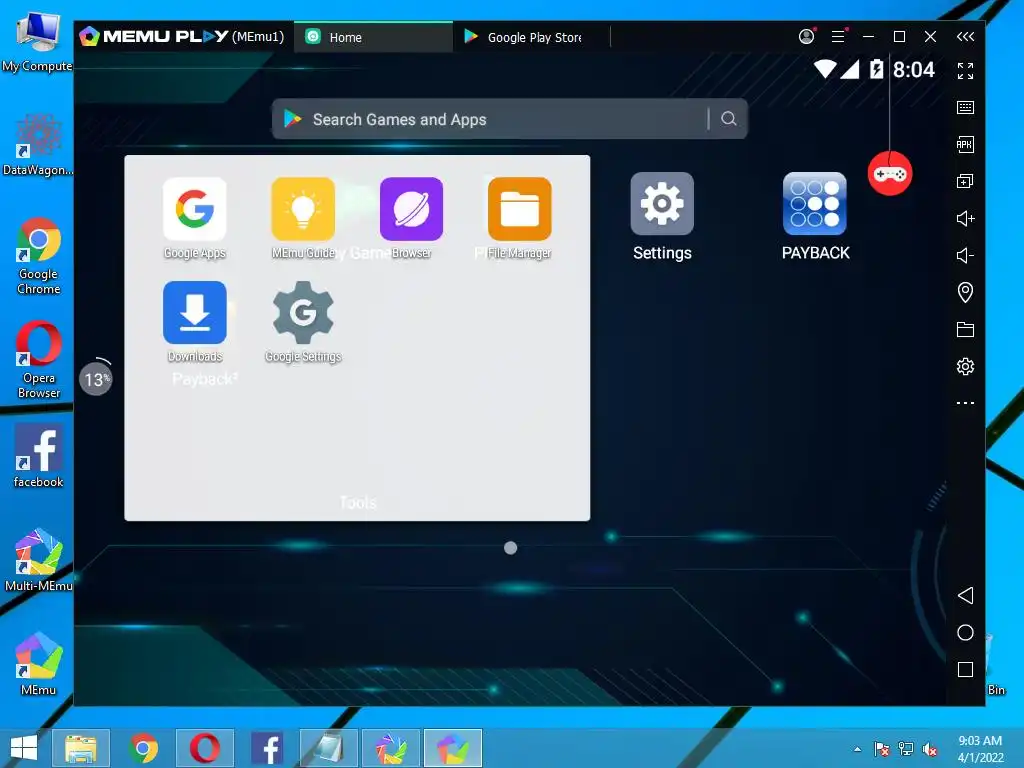Viewport: 1024px width, 768px height.
Task: Open the shared folder icon in sidebar
Action: pos(965,329)
